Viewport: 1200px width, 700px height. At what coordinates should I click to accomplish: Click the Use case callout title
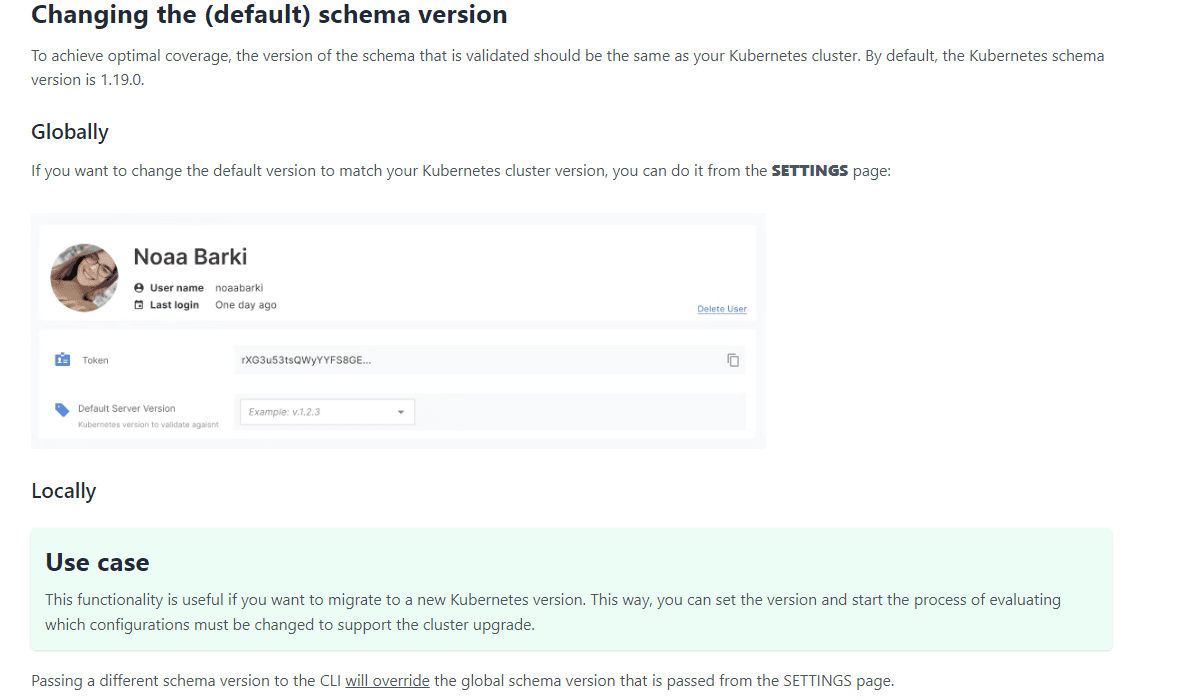click(x=97, y=562)
